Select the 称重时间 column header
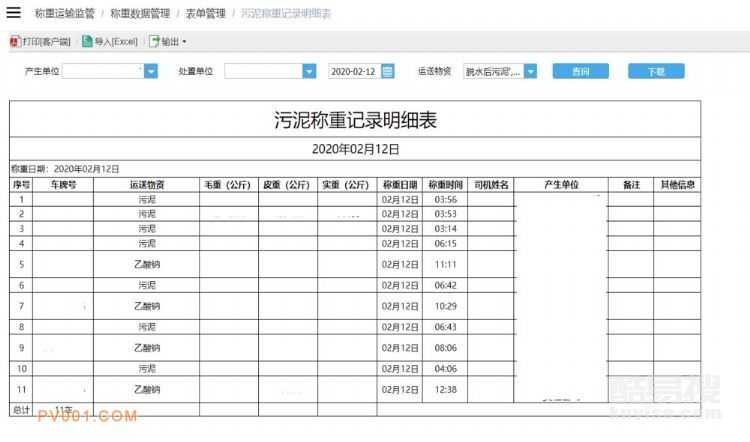 (x=446, y=185)
